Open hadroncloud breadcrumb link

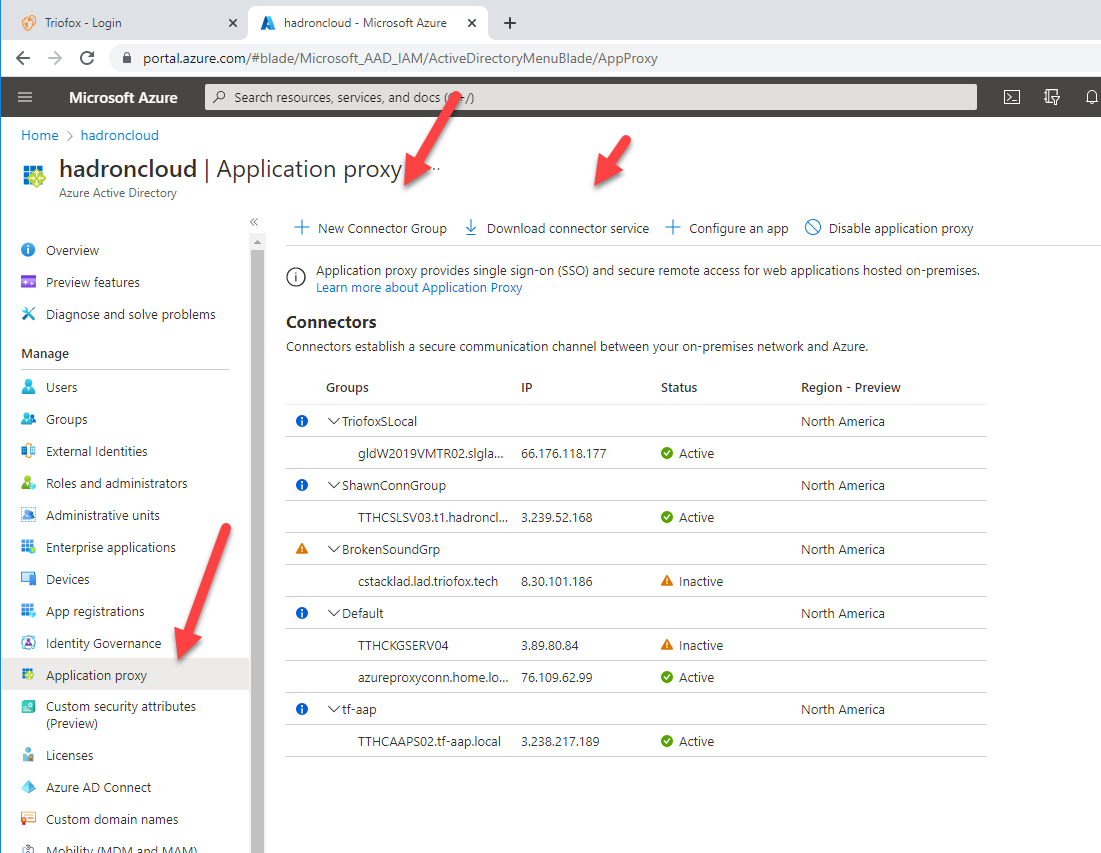[x=119, y=135]
